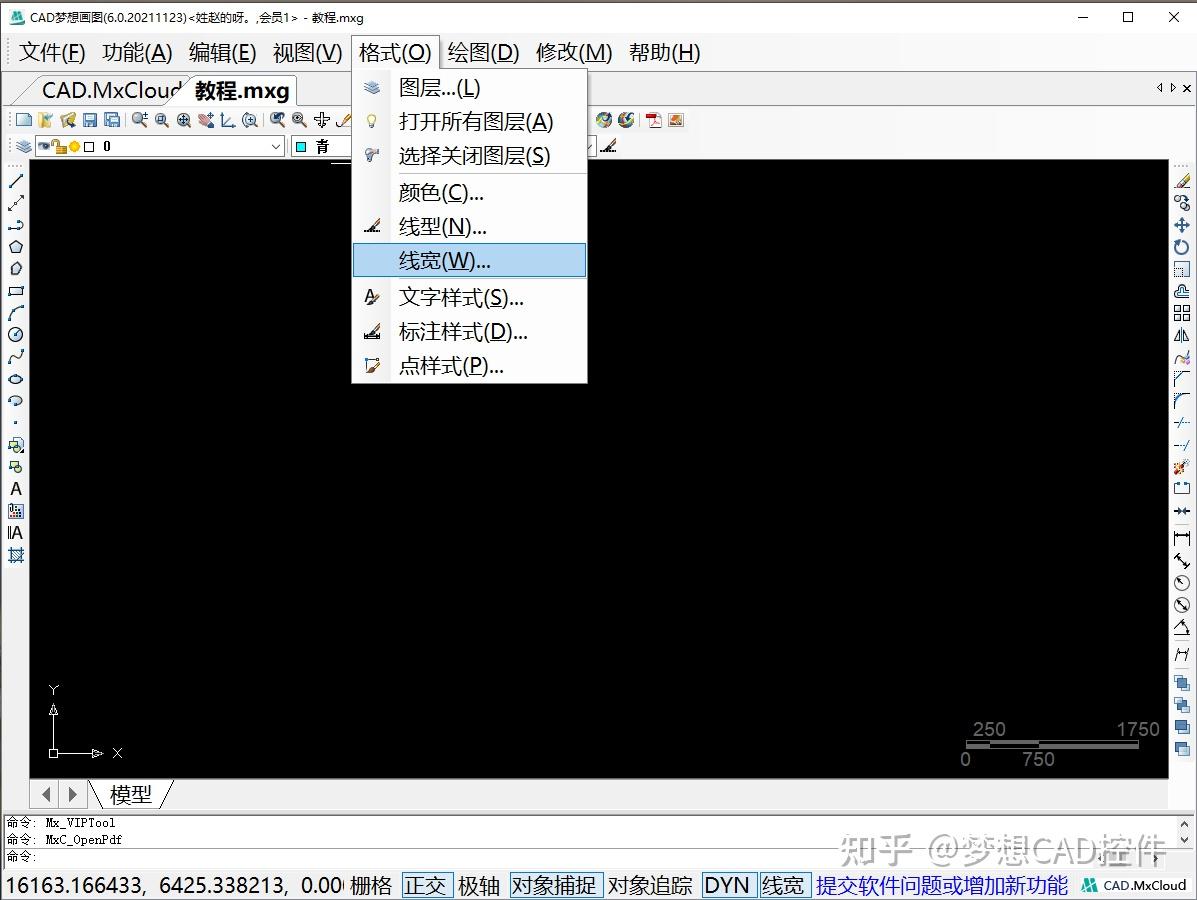
Task: Select the Aligned dimension tool
Action: coord(1182,561)
